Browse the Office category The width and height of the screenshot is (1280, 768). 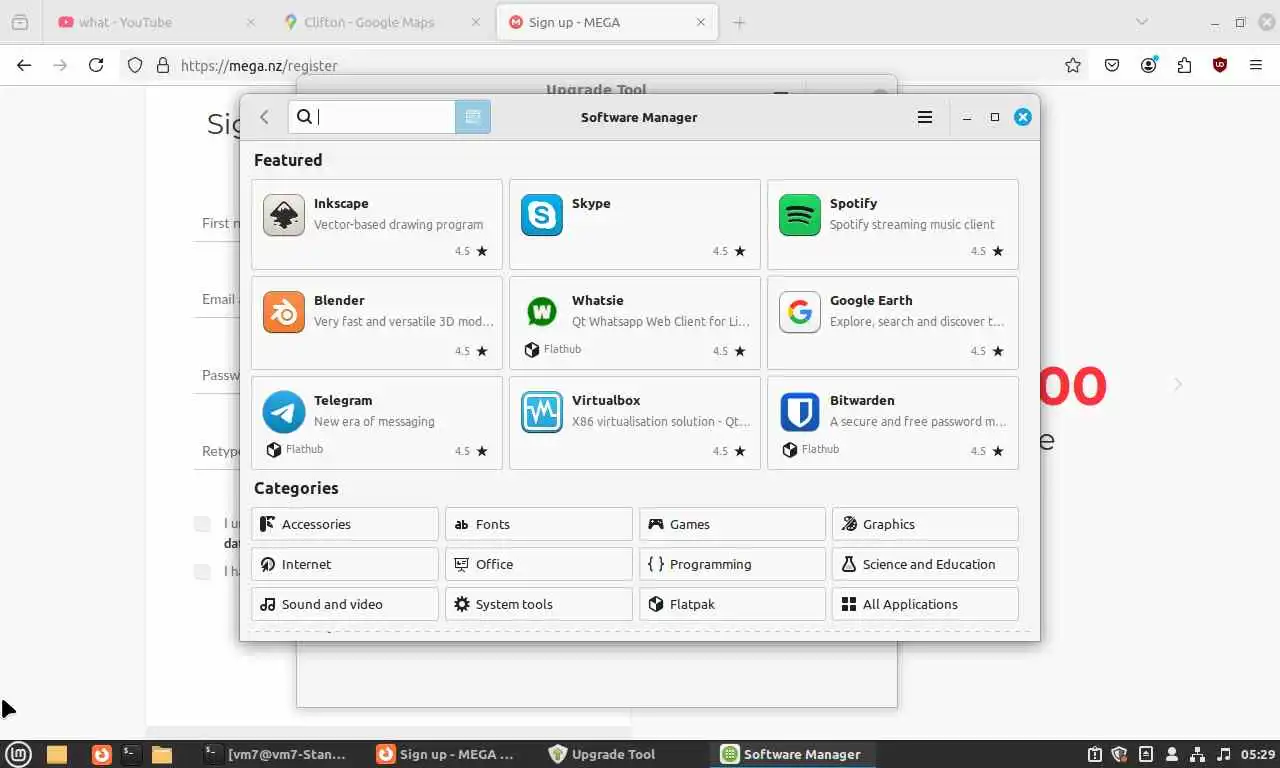[538, 564]
